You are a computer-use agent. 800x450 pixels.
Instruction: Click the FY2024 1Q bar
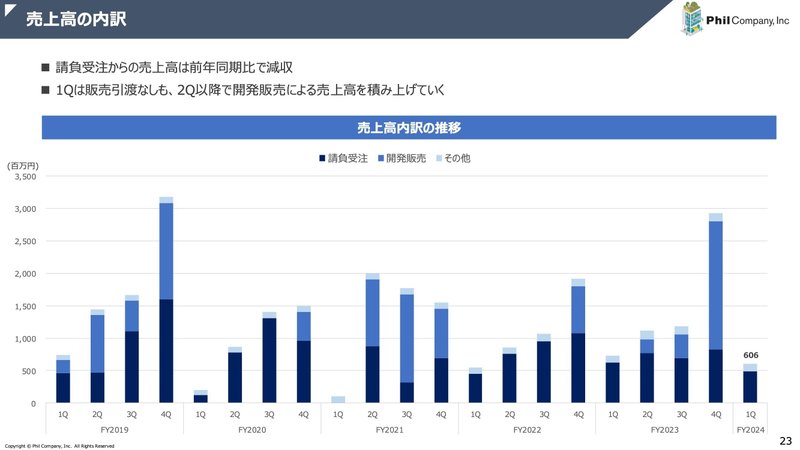[750, 384]
